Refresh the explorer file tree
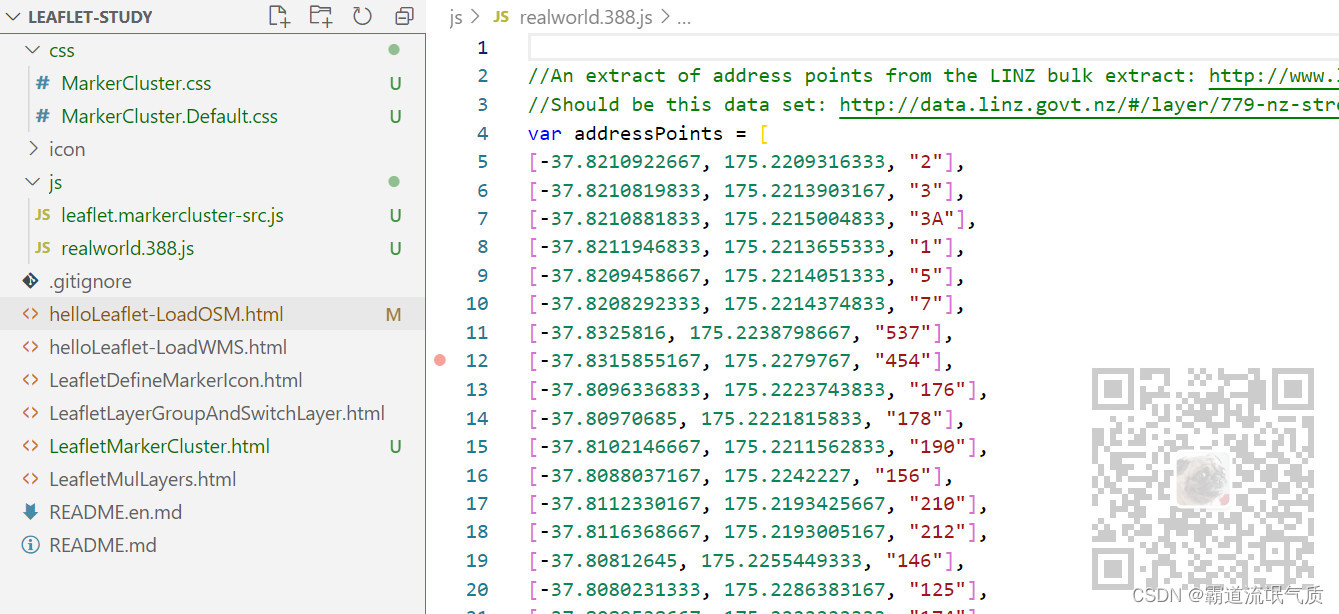The height and width of the screenshot is (614, 1339). (x=362, y=16)
